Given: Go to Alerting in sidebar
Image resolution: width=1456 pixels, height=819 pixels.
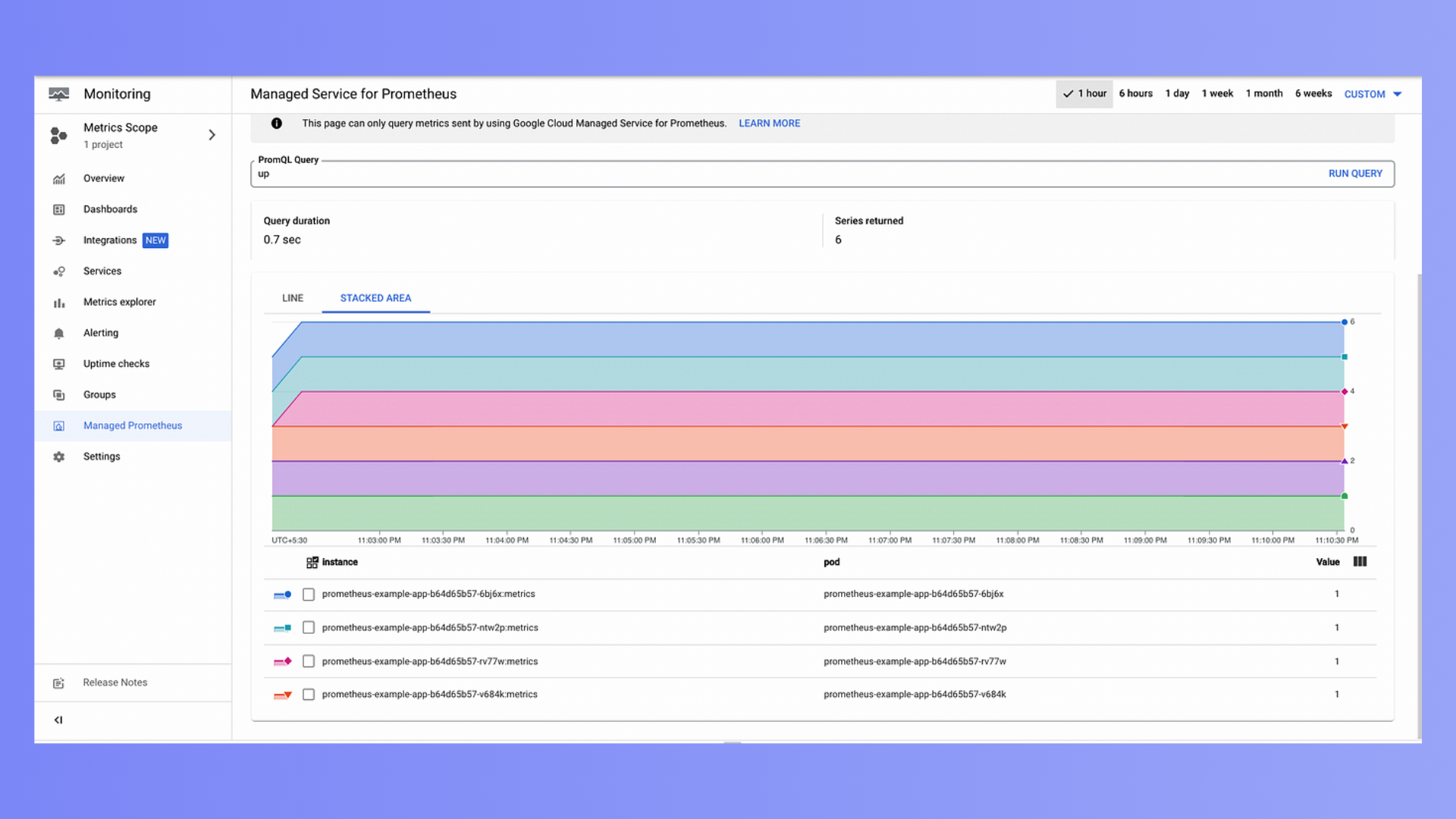Looking at the screenshot, I should [x=101, y=334].
